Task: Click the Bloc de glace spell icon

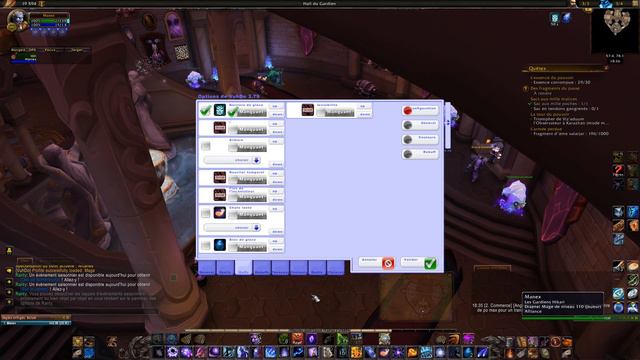Action: [x=220, y=245]
